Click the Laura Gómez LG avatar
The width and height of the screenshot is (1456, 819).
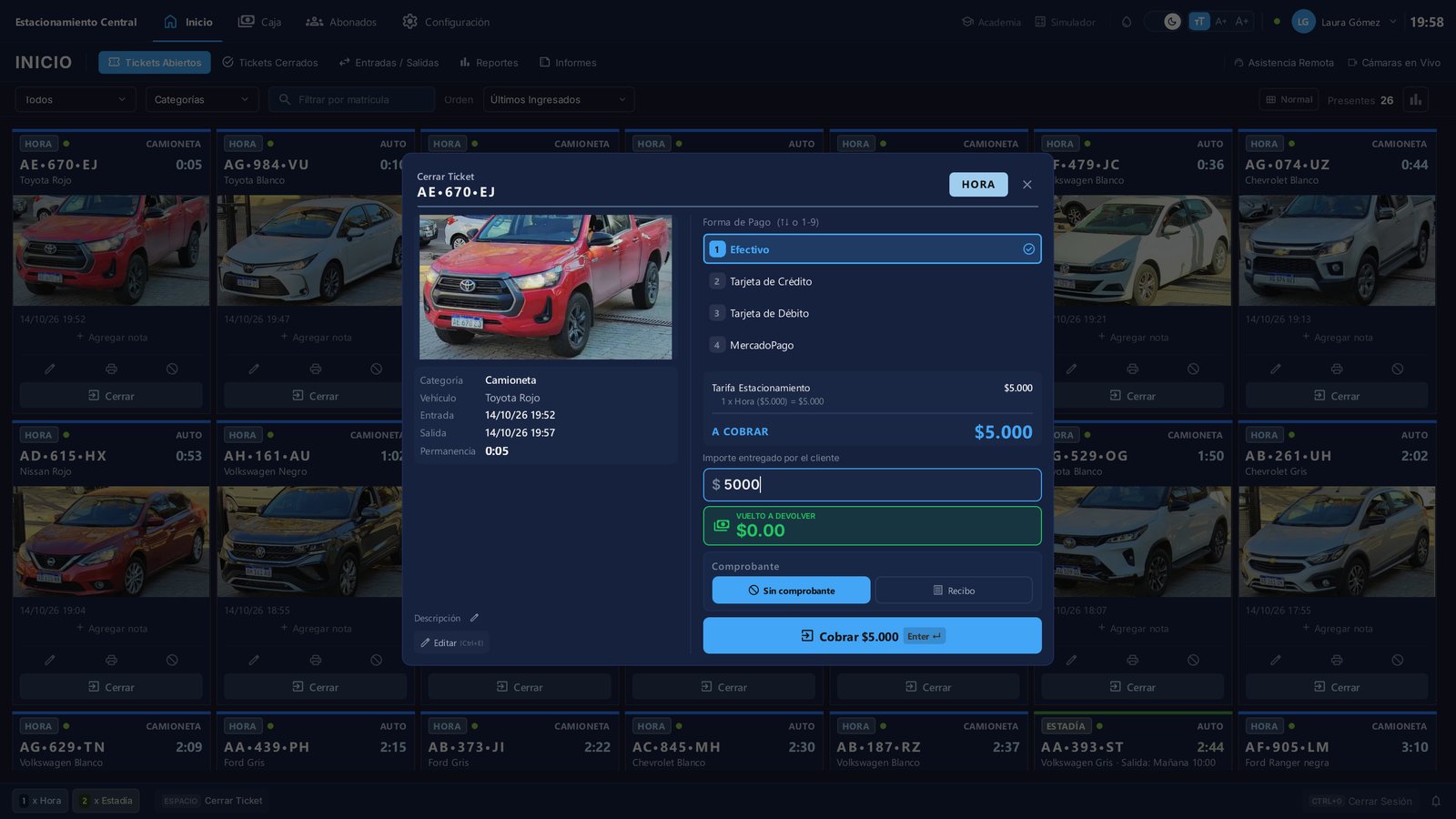coord(1303,22)
